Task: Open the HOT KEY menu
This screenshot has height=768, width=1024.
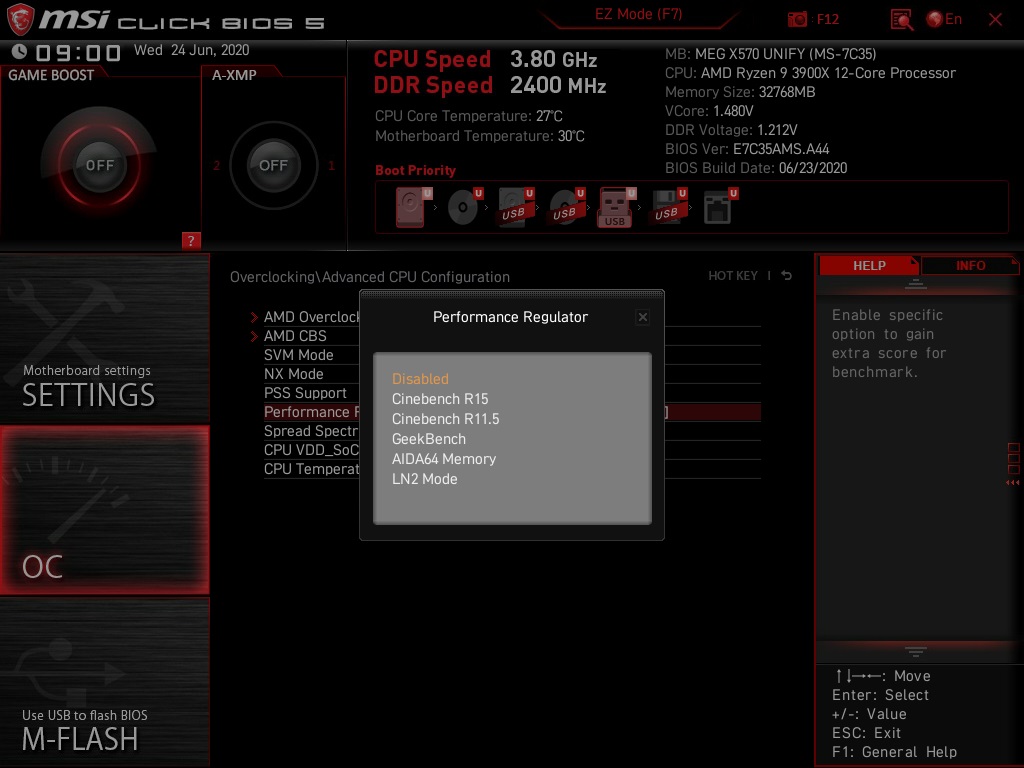Action: (733, 276)
